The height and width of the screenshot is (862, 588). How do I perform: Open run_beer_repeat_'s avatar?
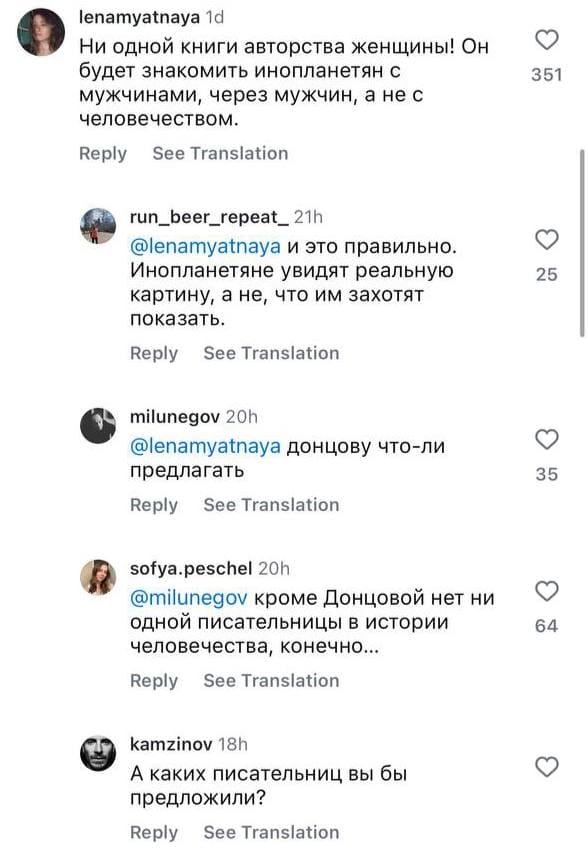pos(98,225)
